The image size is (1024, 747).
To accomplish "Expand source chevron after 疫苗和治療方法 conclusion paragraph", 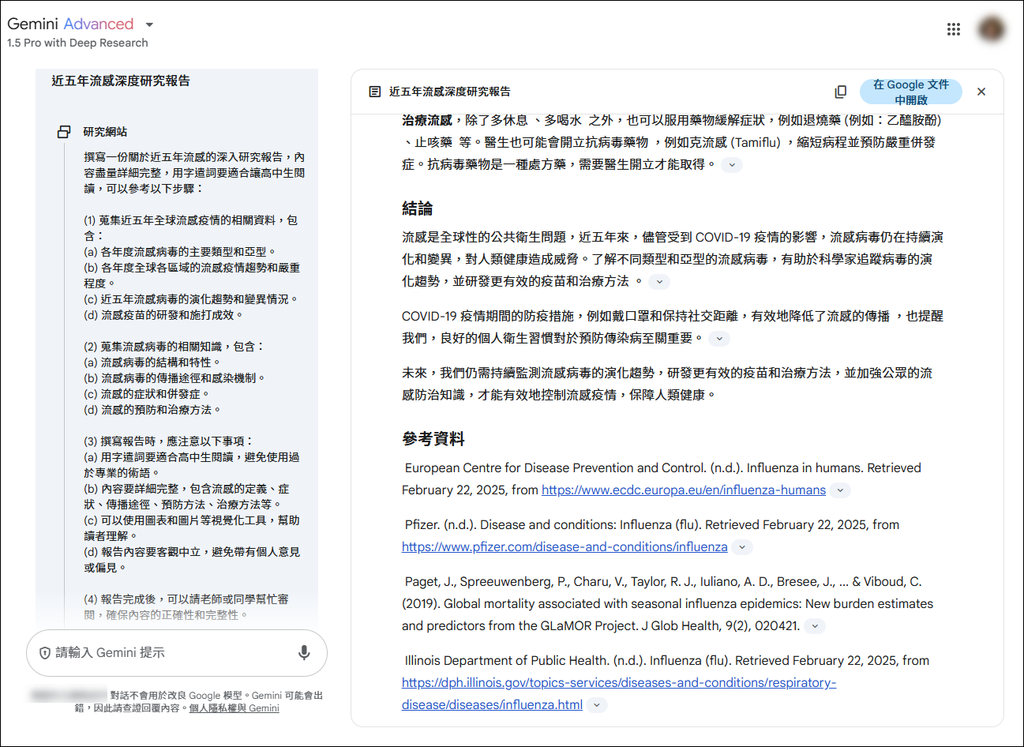I will coord(660,282).
